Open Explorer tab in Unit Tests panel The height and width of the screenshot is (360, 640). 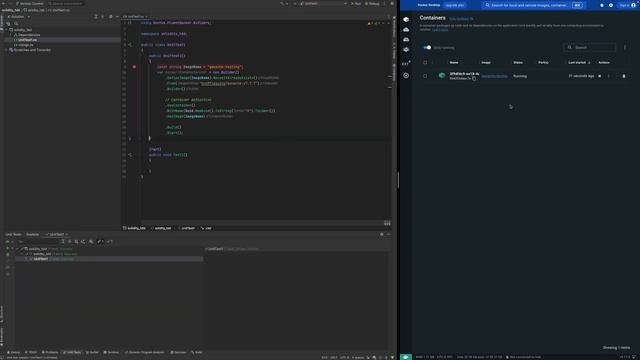tap(32, 234)
